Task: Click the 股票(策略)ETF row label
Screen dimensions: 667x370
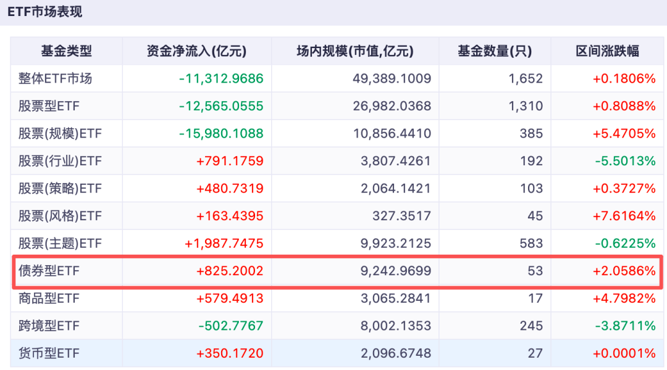Action: [x=60, y=188]
